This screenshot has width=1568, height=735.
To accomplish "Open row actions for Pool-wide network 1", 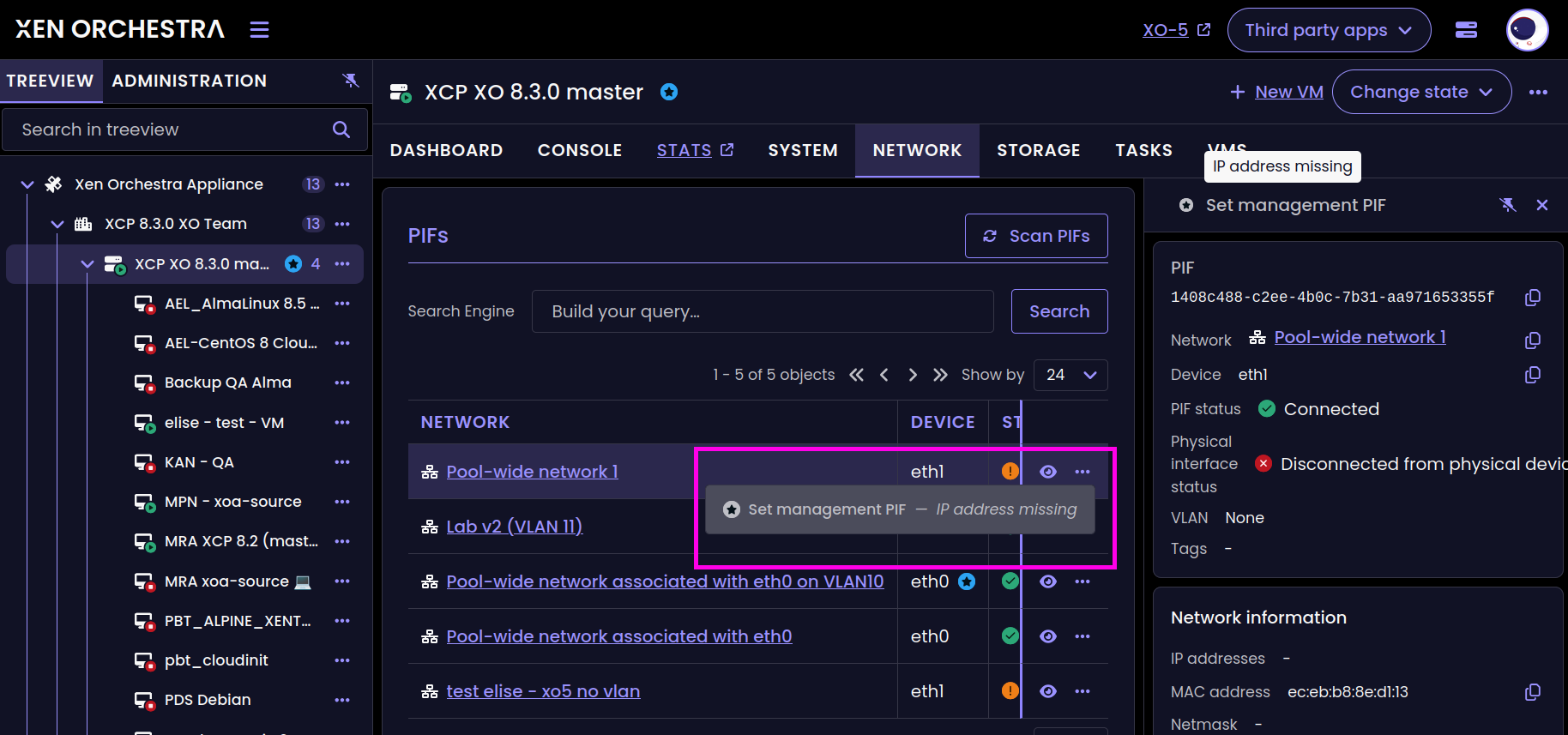I will [1083, 472].
